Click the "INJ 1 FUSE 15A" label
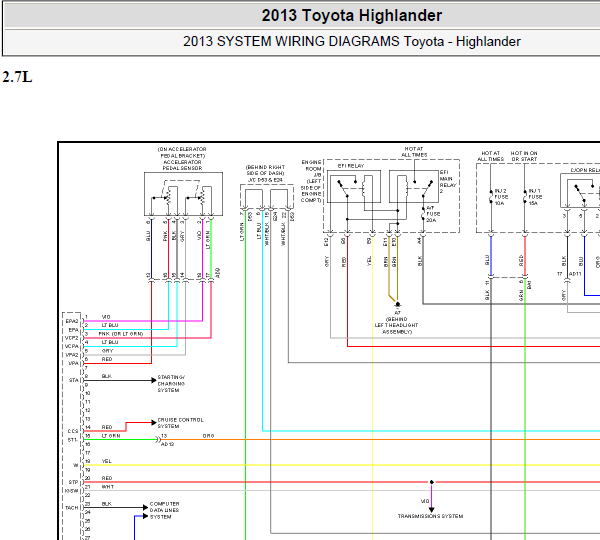 [535, 197]
